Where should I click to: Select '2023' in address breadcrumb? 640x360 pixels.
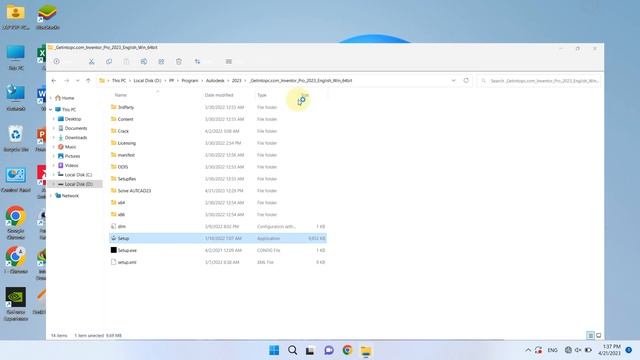(x=237, y=81)
